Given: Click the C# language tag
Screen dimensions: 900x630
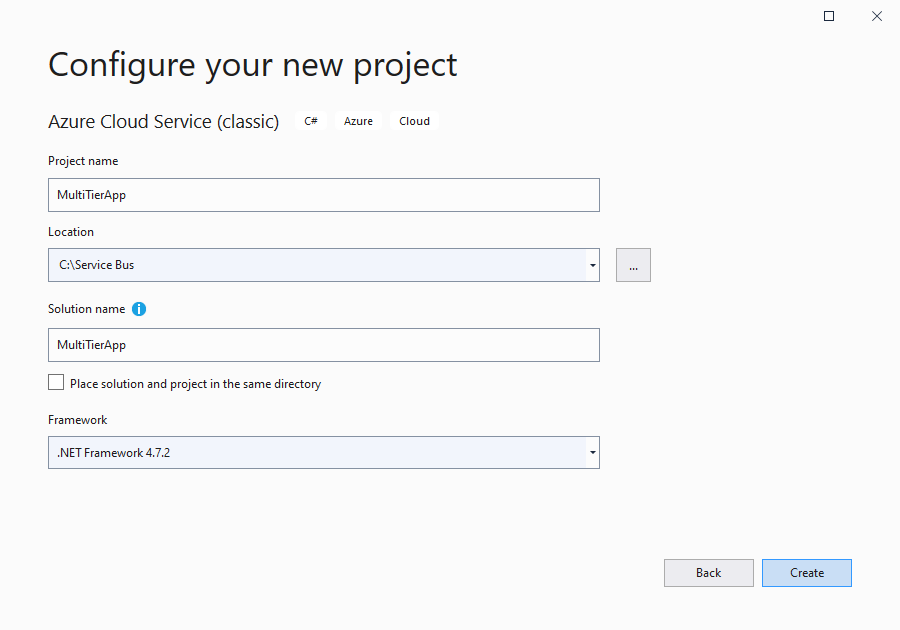Looking at the screenshot, I should [311, 121].
